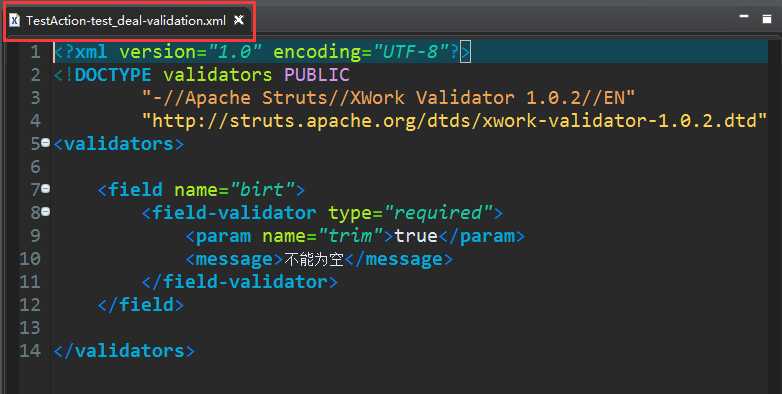Click line number 14 in the gutter
782x394 pixels.
[x=30, y=351]
